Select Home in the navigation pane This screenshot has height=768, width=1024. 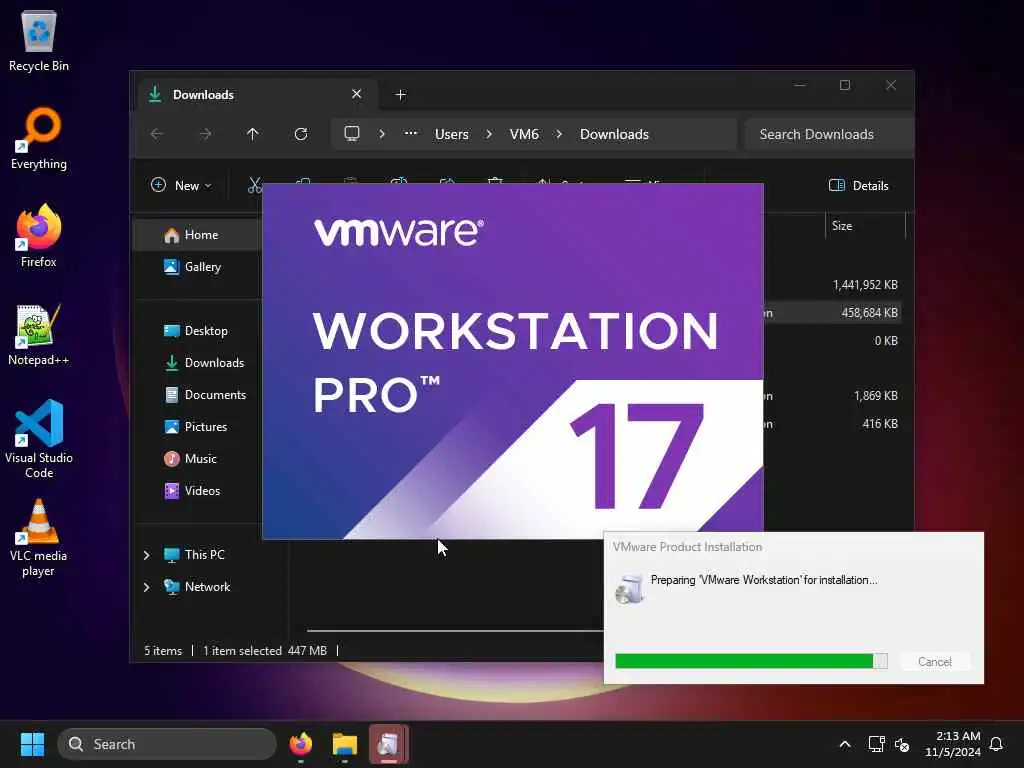coord(199,234)
